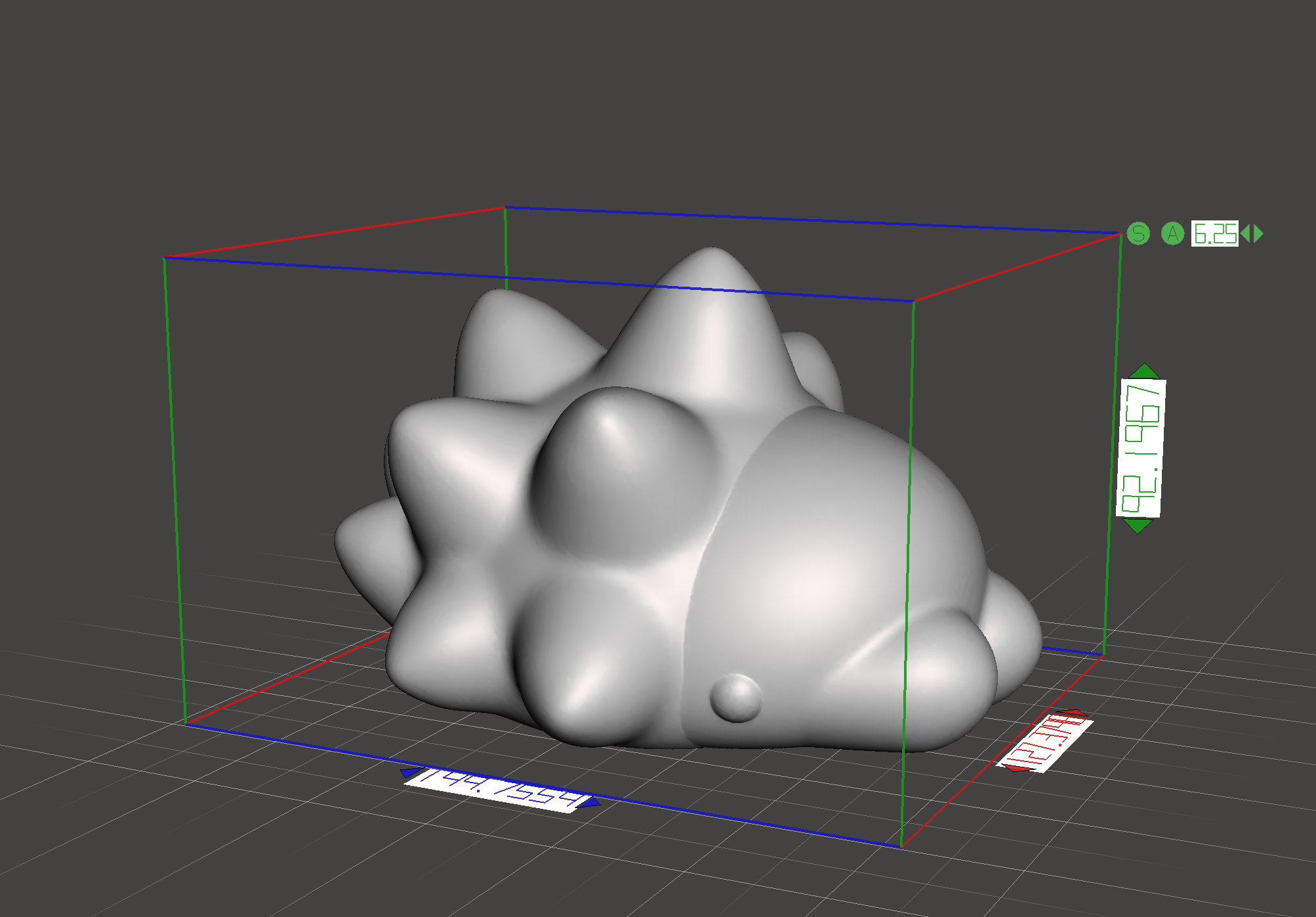Click empty dark background above the bounding box
1316x917 pixels.
[656, 98]
